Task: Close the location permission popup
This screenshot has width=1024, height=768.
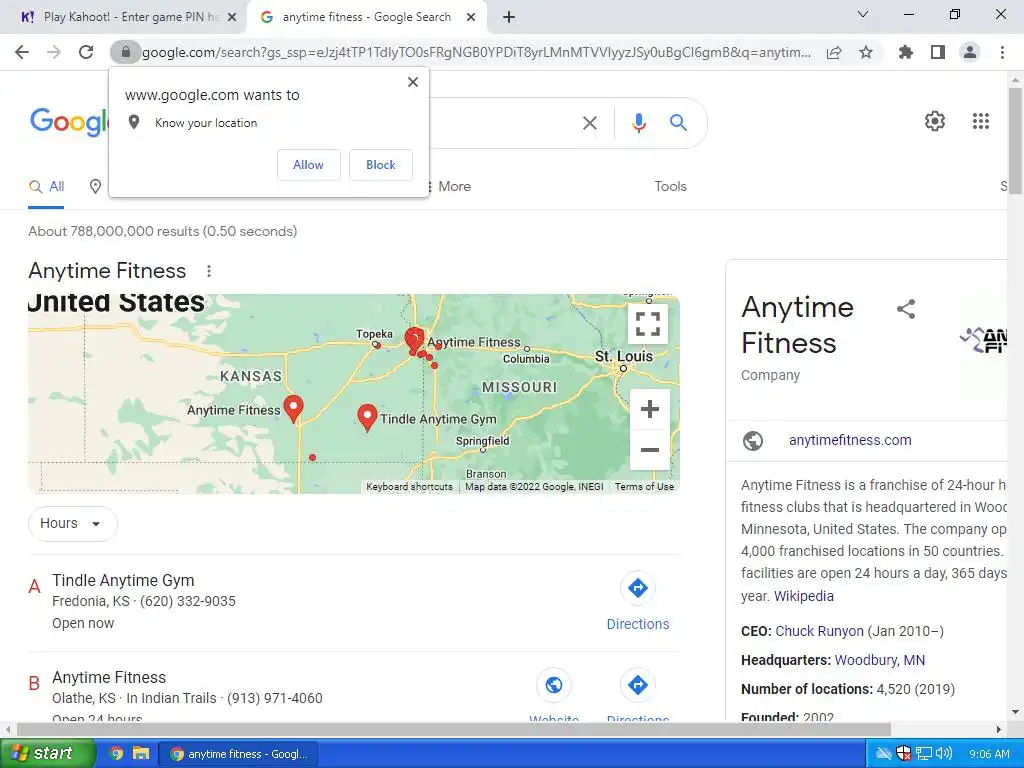Action: (413, 82)
